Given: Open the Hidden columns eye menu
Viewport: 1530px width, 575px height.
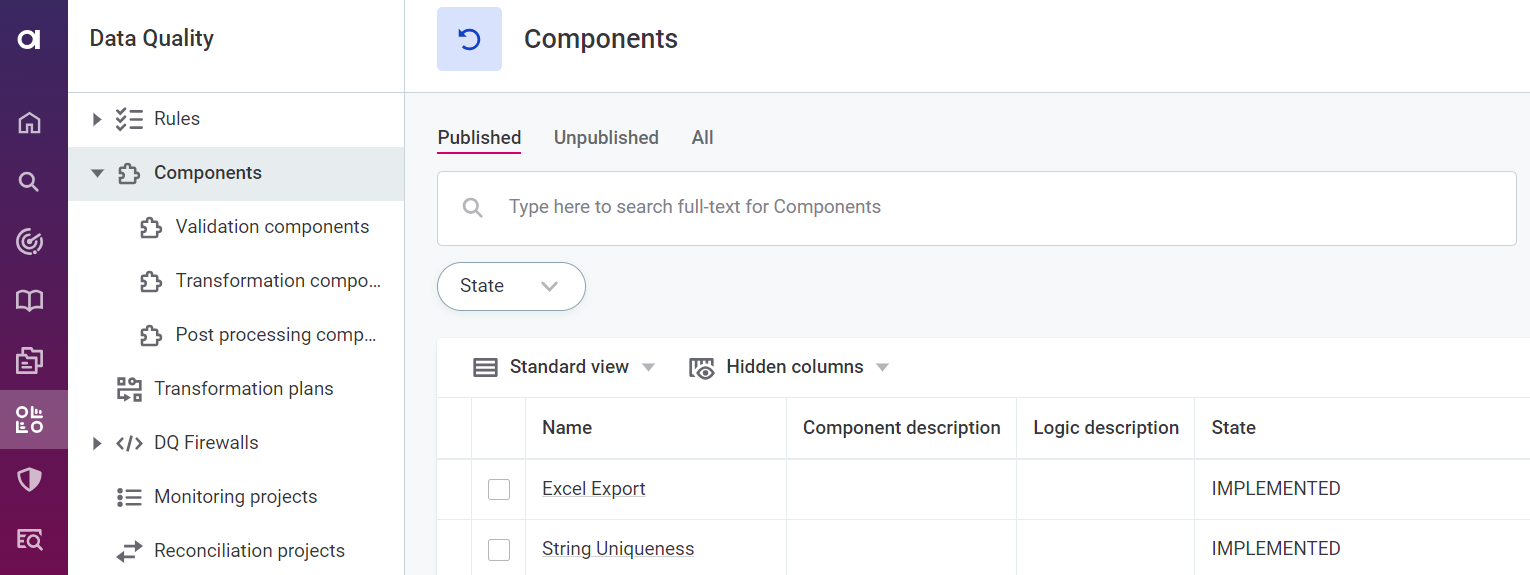Looking at the screenshot, I should point(789,367).
